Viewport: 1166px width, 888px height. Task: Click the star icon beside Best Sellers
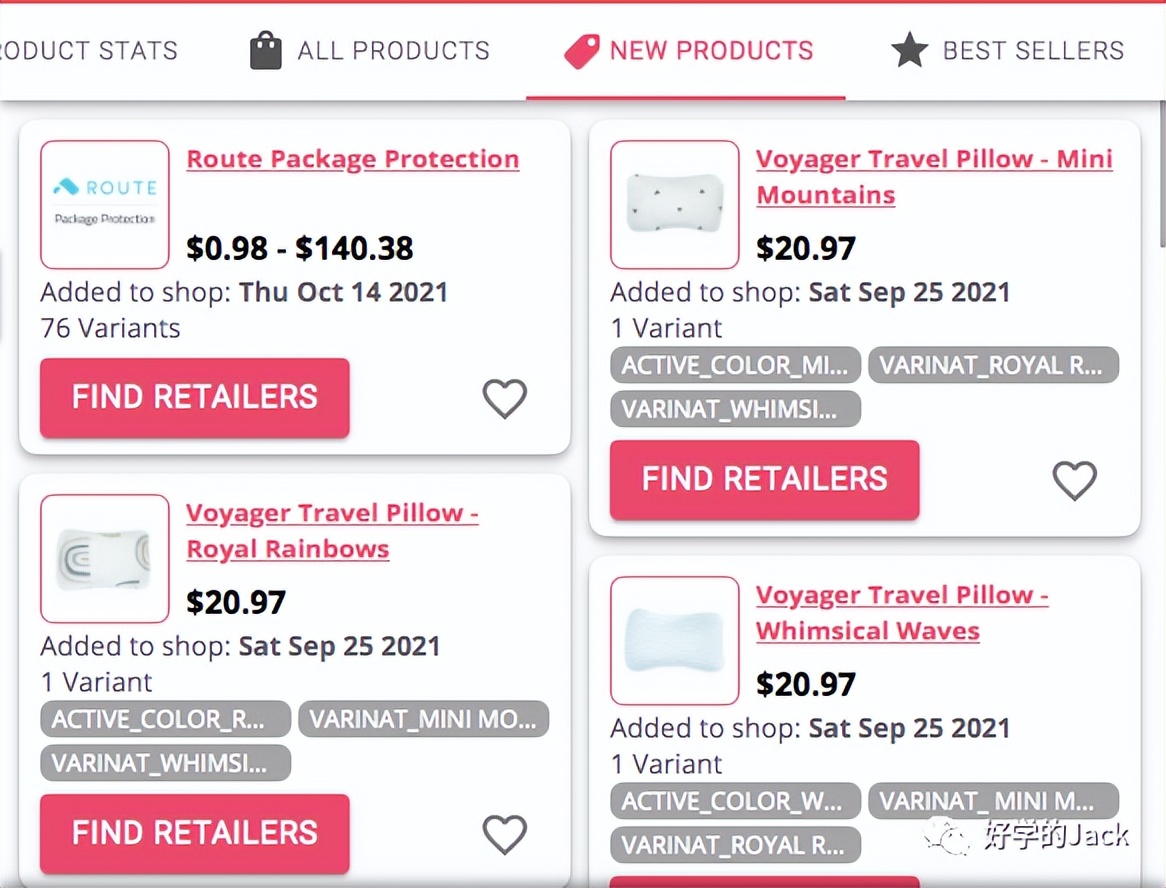(x=909, y=50)
